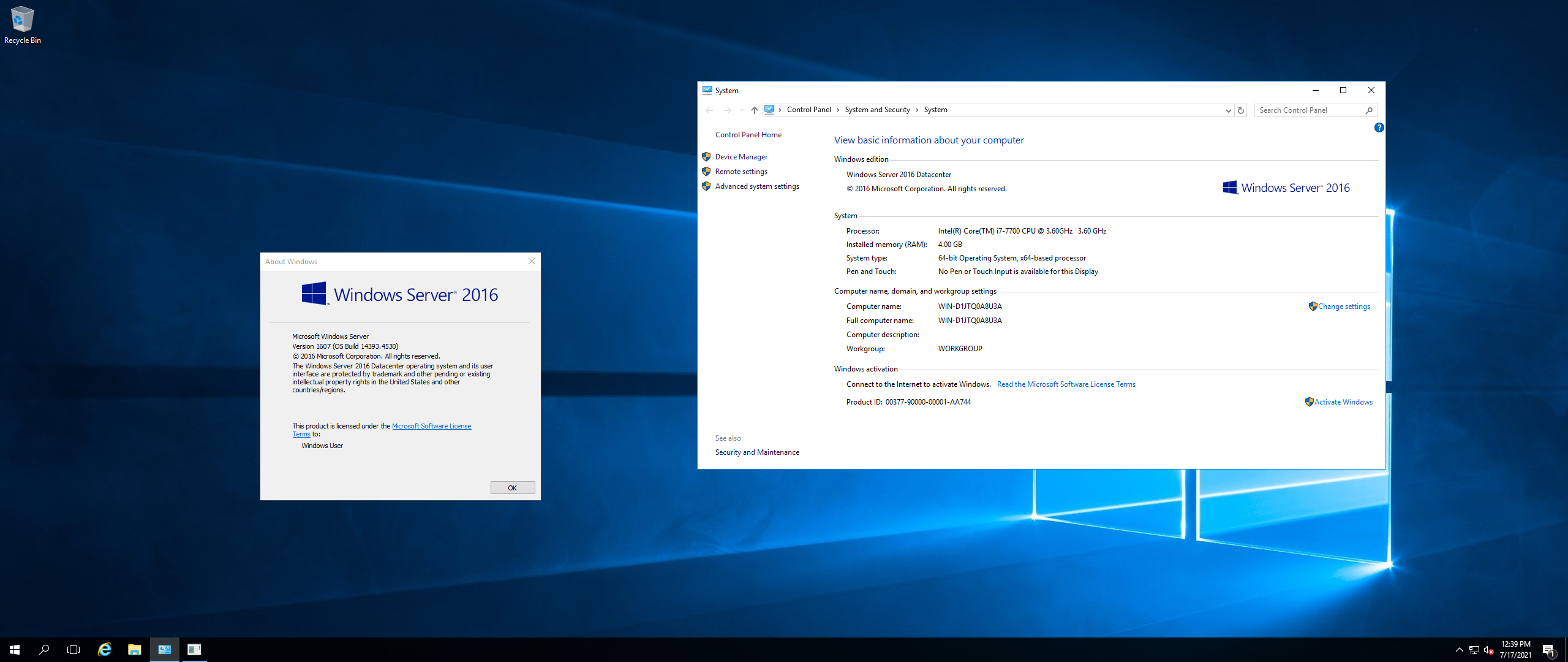
Task: Select Control Panel breadcrumb
Action: coord(809,110)
